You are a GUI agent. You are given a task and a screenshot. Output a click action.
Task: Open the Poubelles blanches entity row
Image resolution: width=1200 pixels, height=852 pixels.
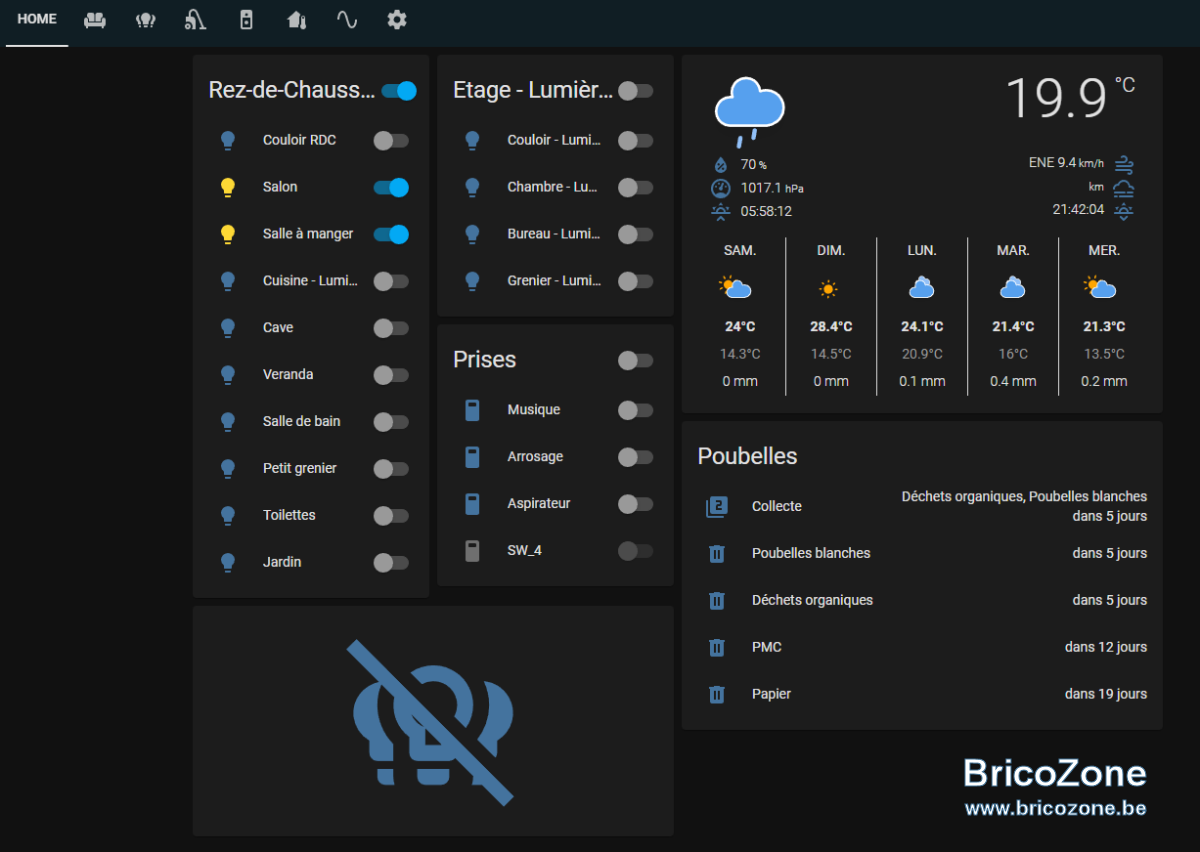pos(922,553)
